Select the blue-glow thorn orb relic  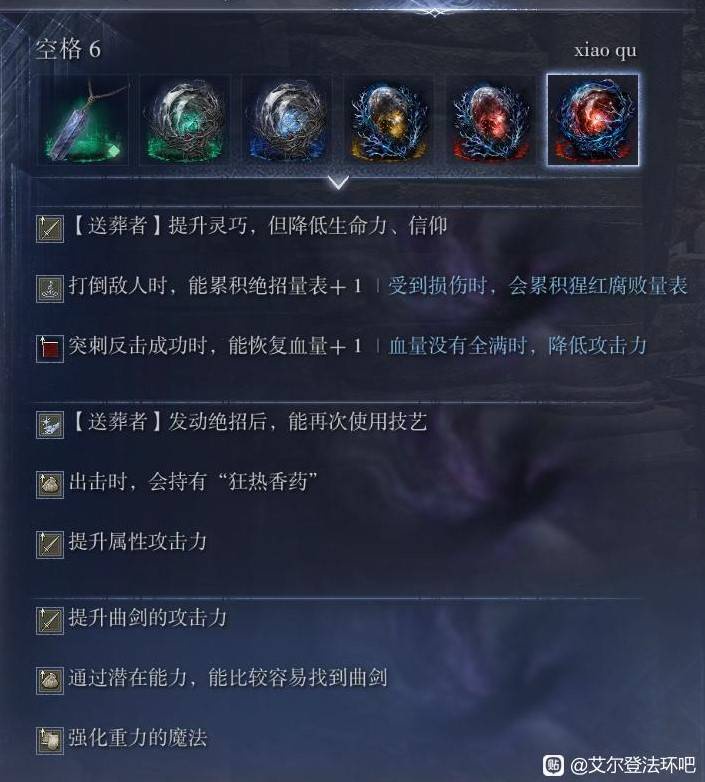287,120
